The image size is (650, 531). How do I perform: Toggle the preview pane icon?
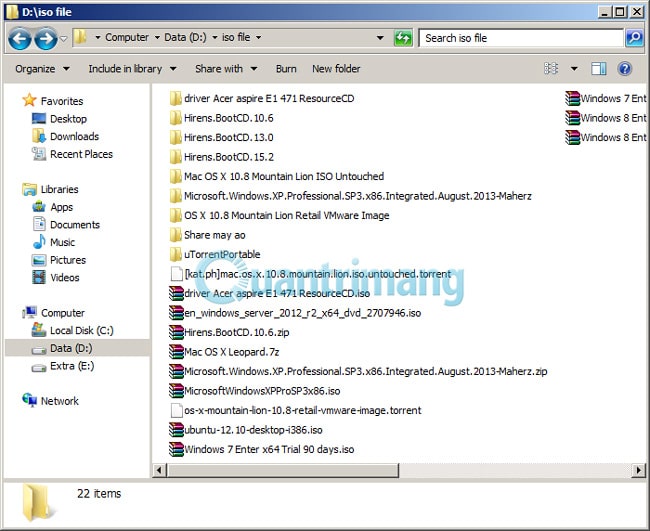click(x=599, y=68)
